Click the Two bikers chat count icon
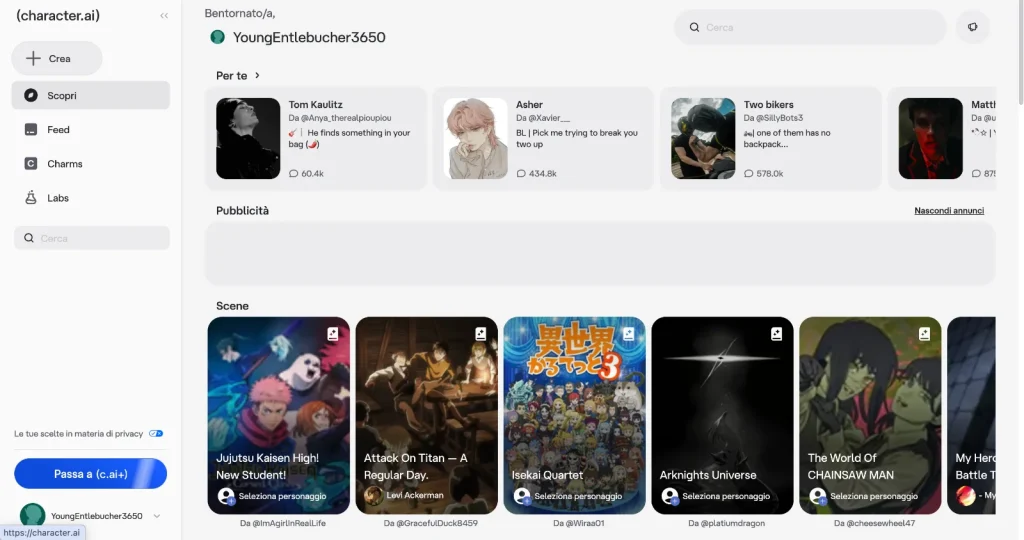Image resolution: width=1024 pixels, height=540 pixels. [x=748, y=174]
